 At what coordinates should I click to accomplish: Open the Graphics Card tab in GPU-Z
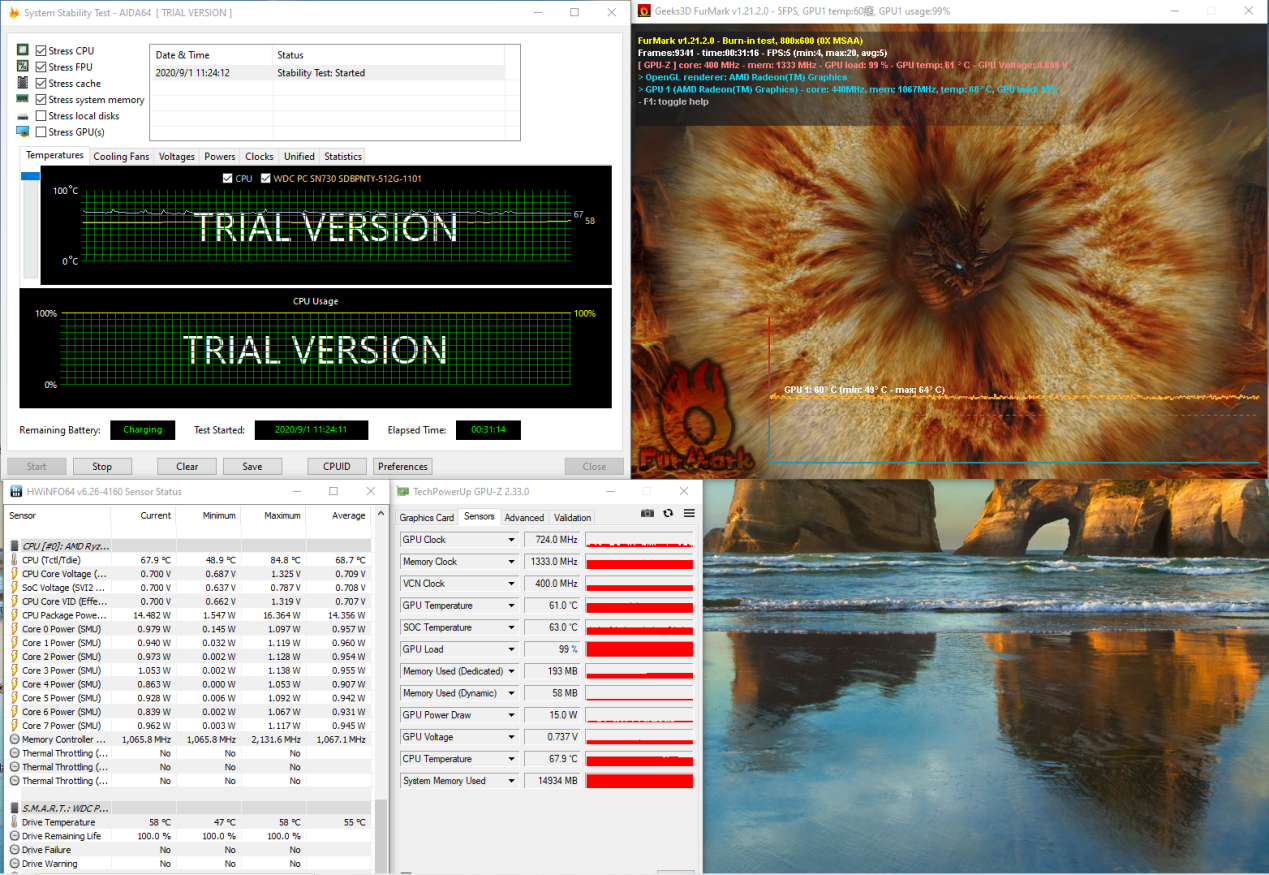tap(427, 518)
